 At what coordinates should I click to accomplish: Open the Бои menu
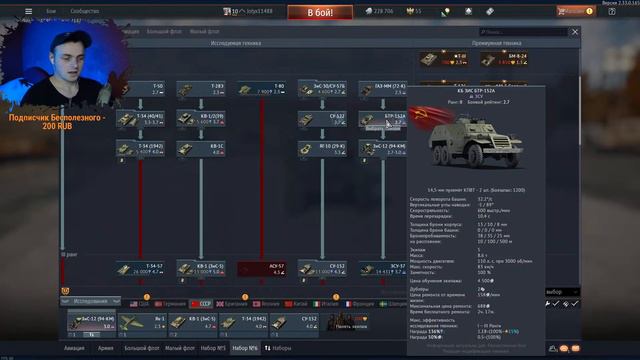(51, 11)
